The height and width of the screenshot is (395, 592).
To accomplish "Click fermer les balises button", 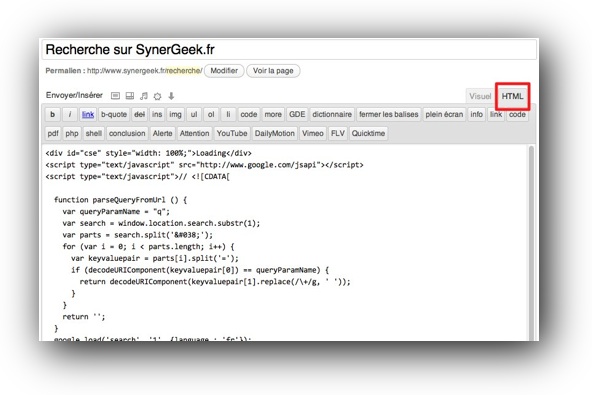I will point(388,114).
